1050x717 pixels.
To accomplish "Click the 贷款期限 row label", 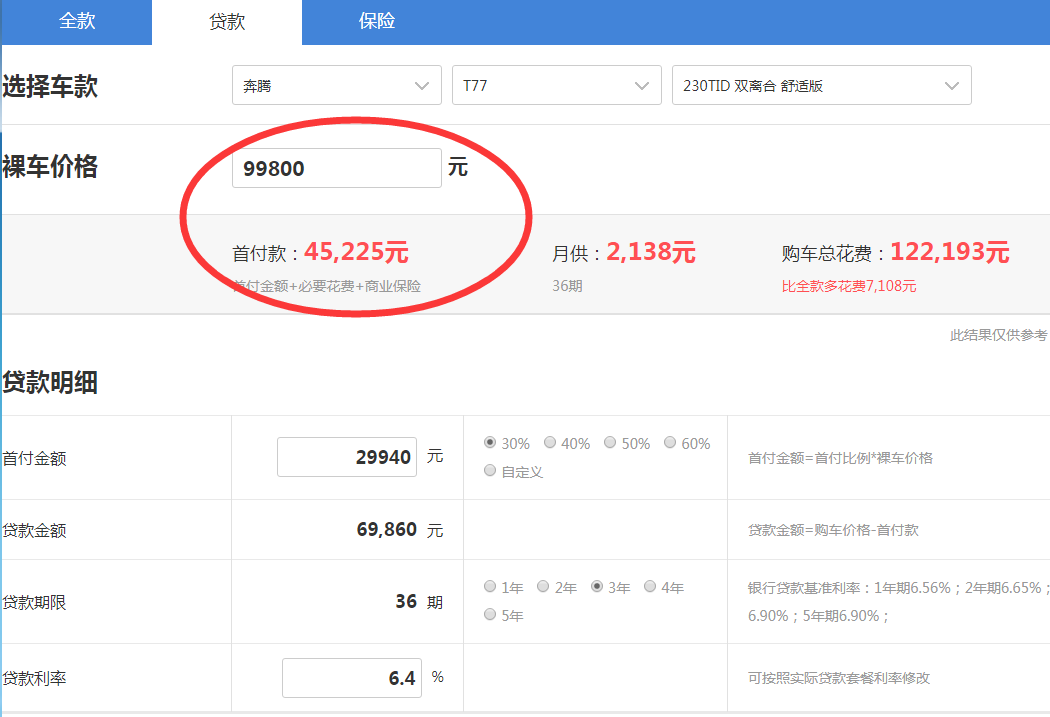I will coord(34,603).
